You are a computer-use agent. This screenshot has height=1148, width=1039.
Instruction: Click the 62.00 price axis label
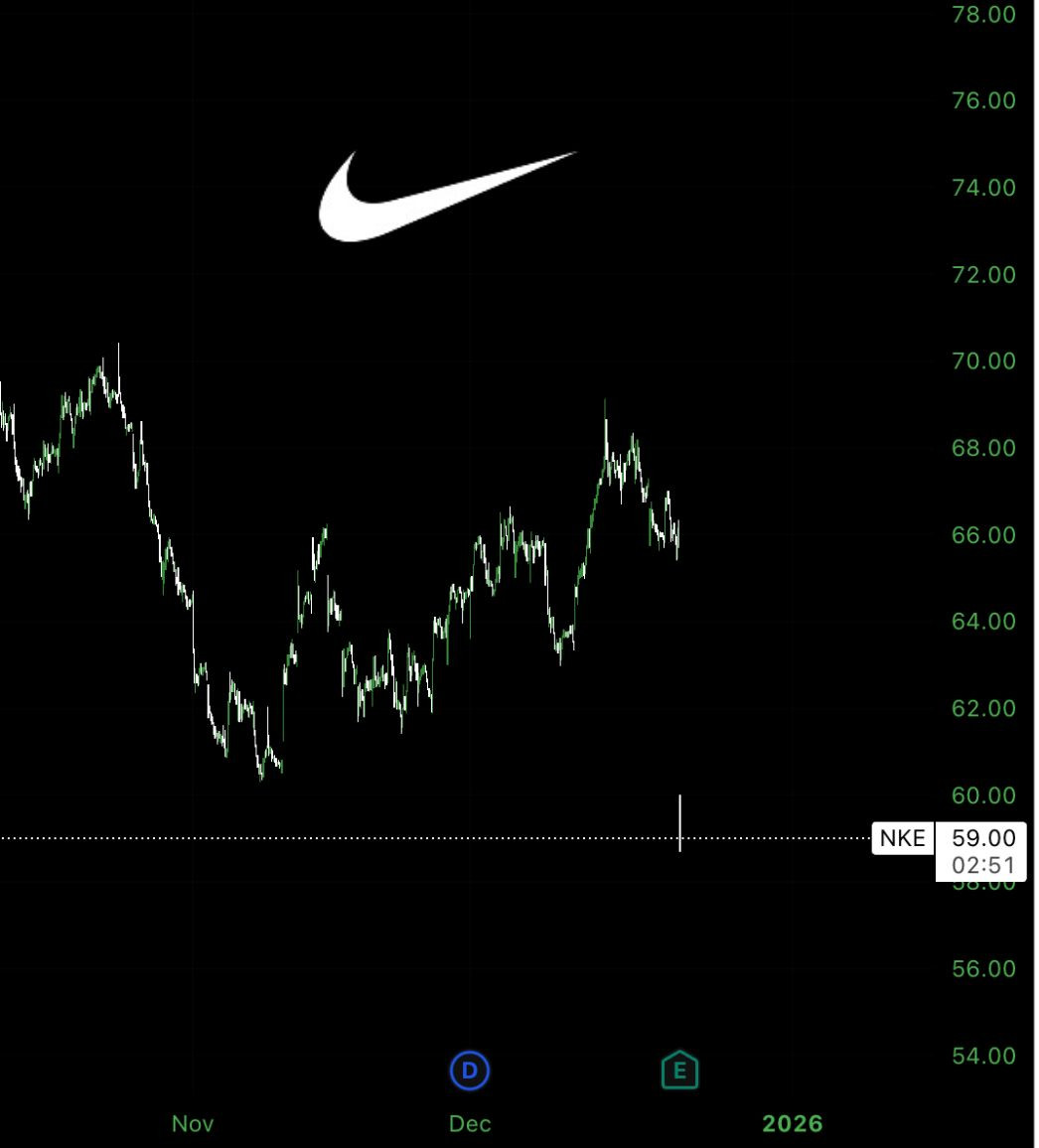[983, 708]
